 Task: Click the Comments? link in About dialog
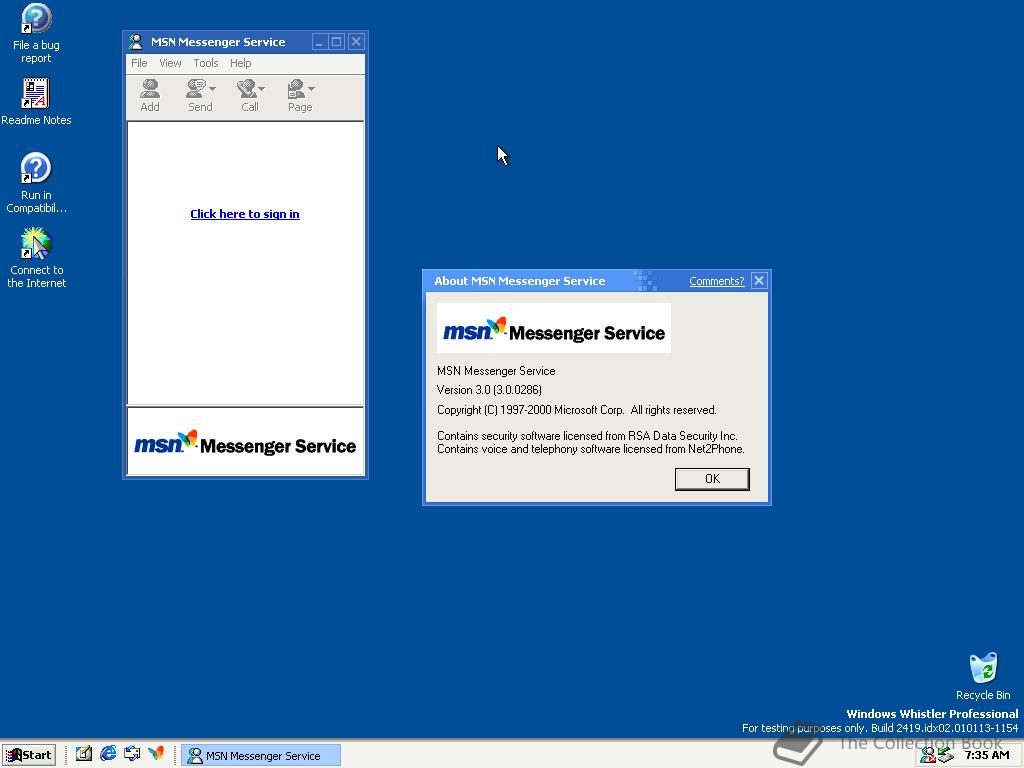pos(716,281)
